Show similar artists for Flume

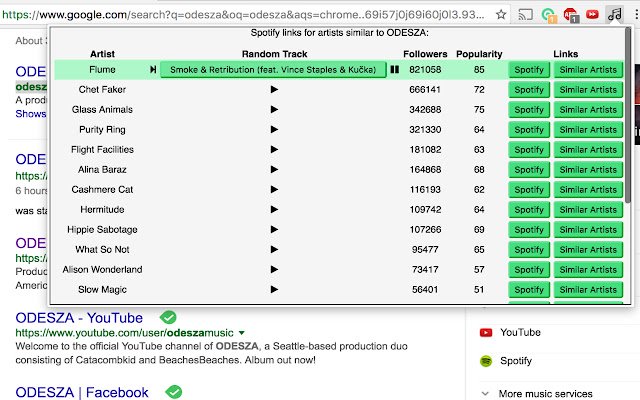click(588, 70)
